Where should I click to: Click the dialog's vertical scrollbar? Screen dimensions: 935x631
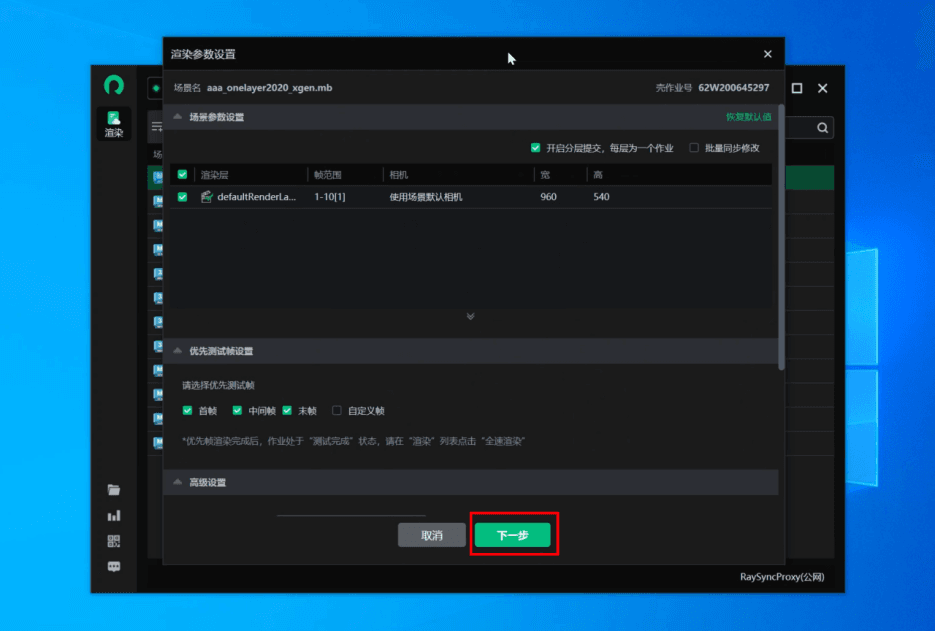tap(781, 240)
